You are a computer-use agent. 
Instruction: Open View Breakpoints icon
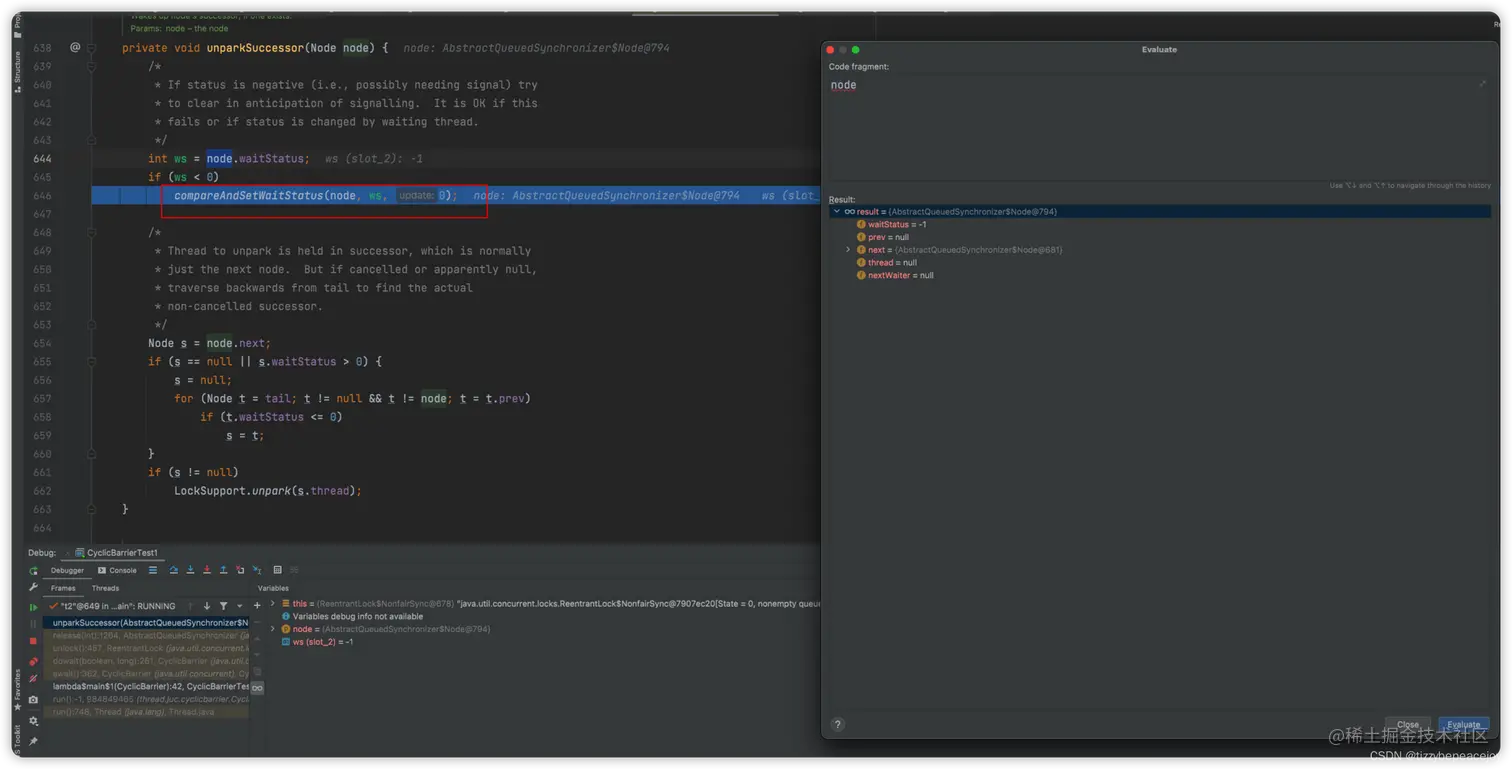click(33, 661)
